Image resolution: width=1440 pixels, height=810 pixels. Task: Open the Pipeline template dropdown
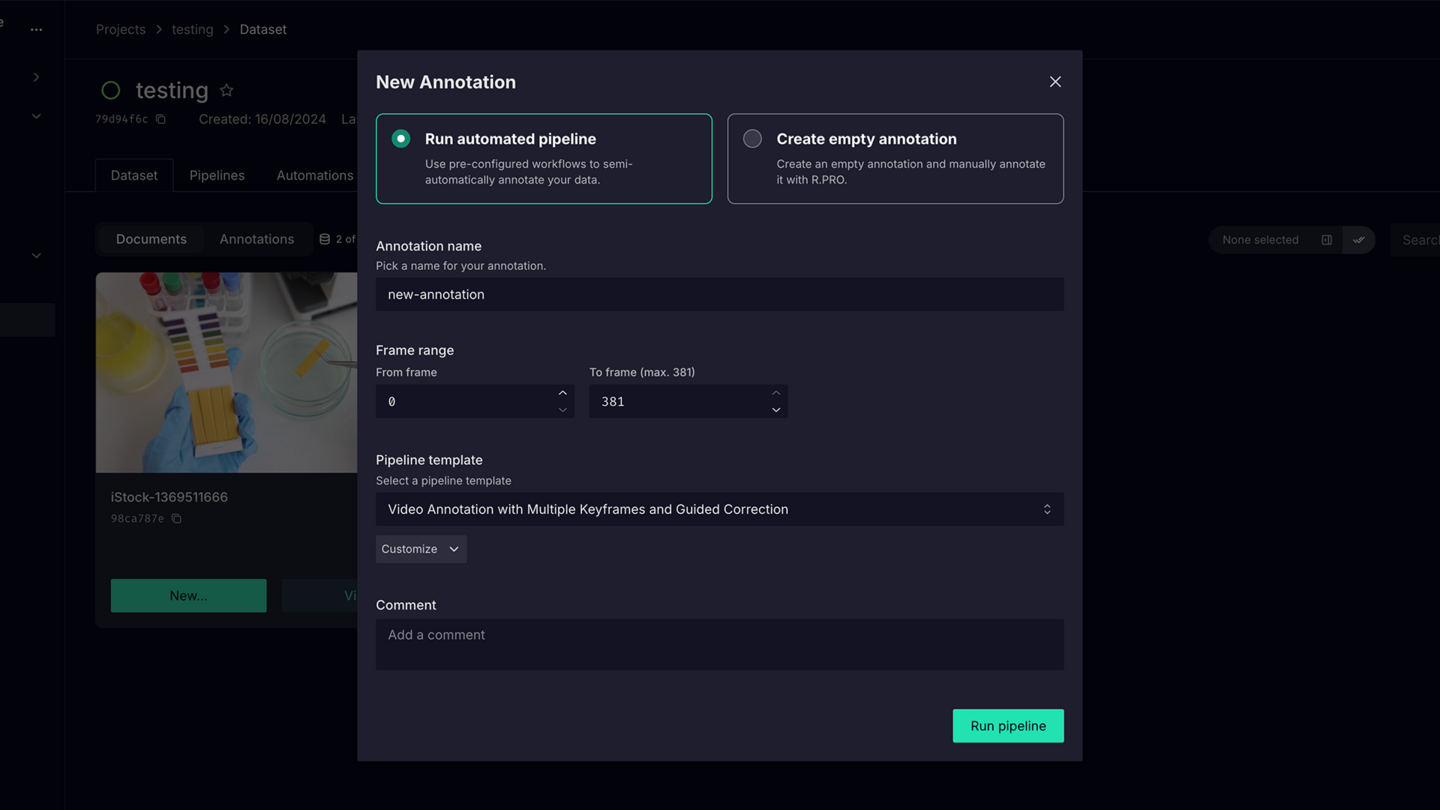coord(719,509)
